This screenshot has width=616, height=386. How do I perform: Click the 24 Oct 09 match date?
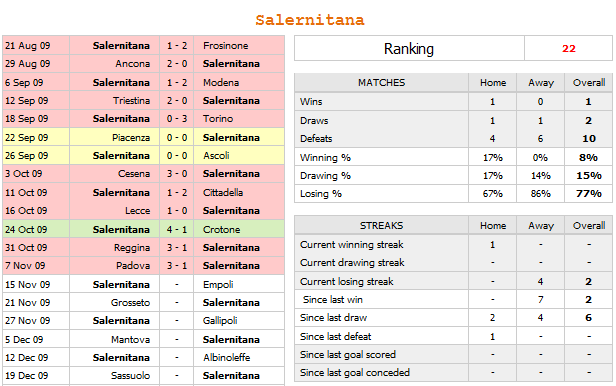tap(26, 229)
